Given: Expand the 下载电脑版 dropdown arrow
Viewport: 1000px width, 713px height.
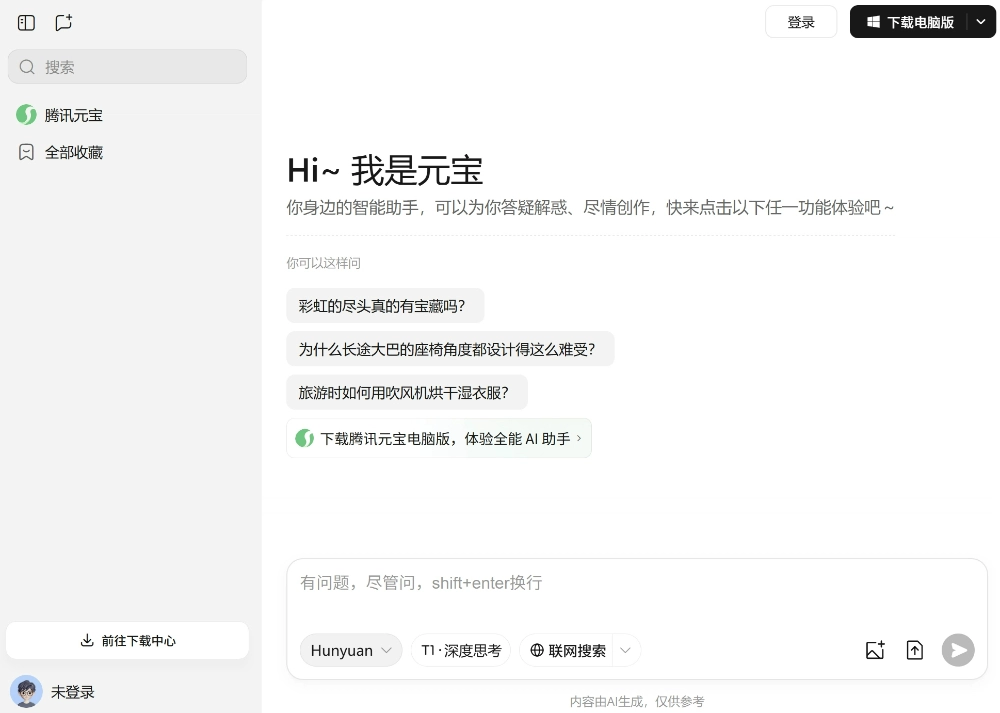Looking at the screenshot, I should pyautogui.click(x=981, y=22).
